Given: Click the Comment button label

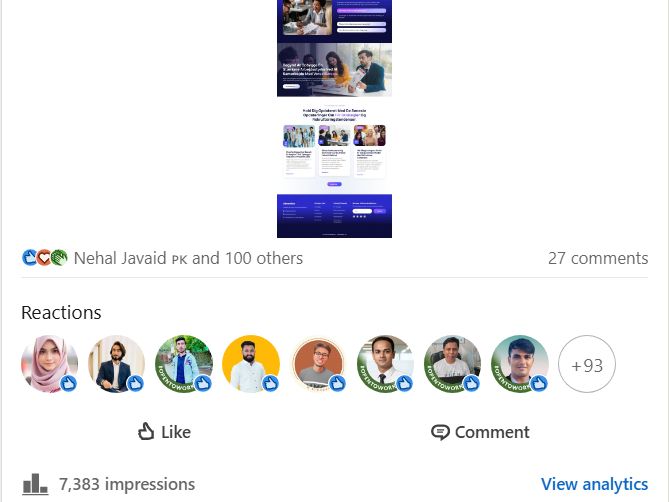Looking at the screenshot, I should [492, 432].
